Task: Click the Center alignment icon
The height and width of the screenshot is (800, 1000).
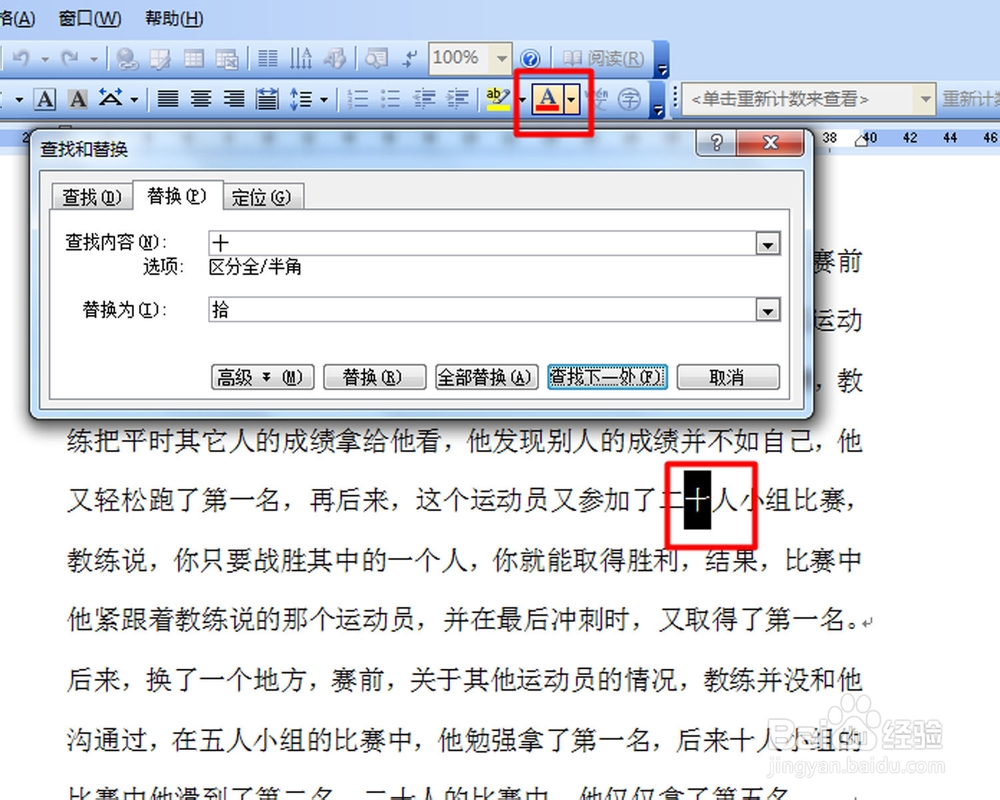Action: click(x=202, y=99)
